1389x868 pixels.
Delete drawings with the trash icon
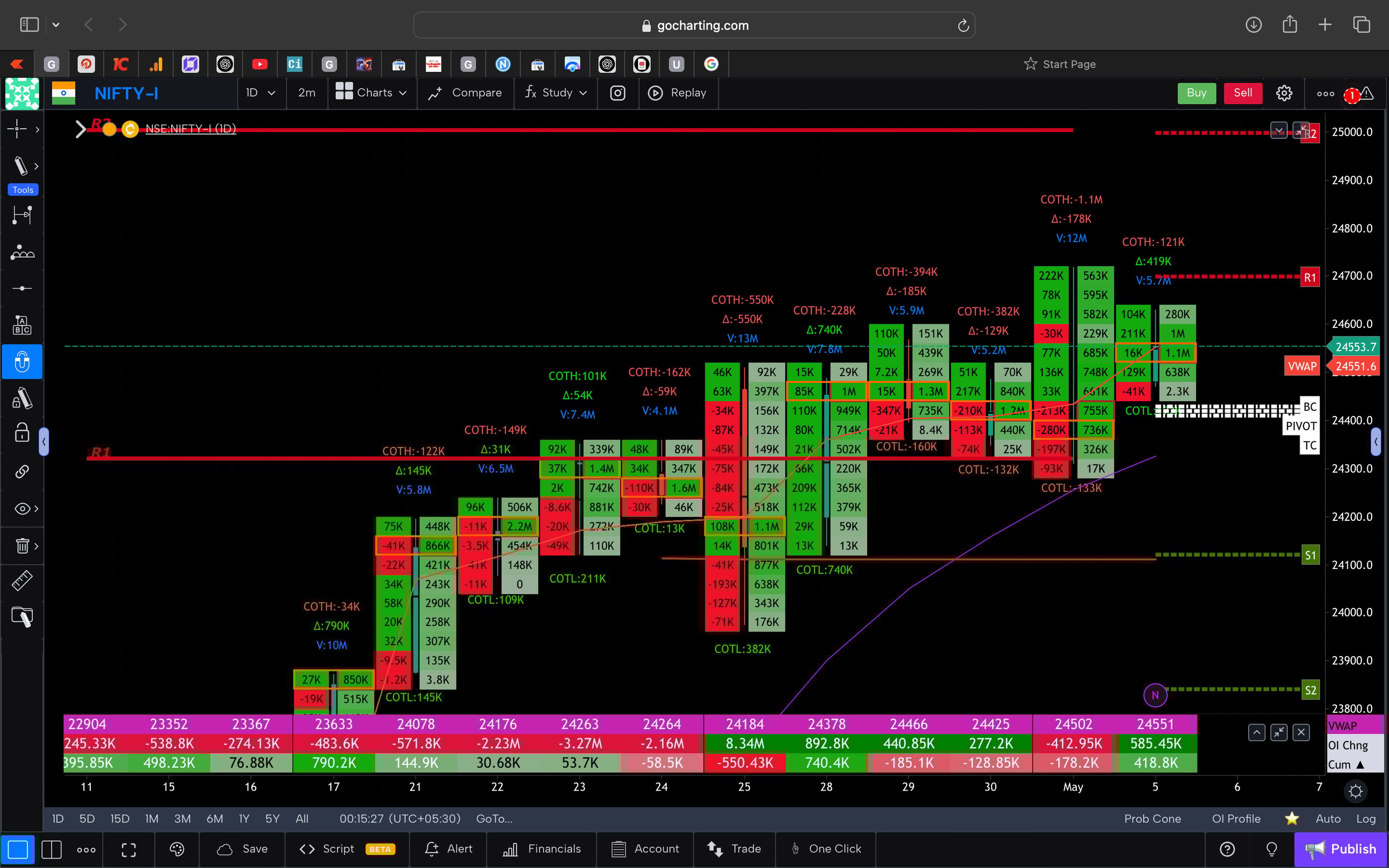click(21, 546)
